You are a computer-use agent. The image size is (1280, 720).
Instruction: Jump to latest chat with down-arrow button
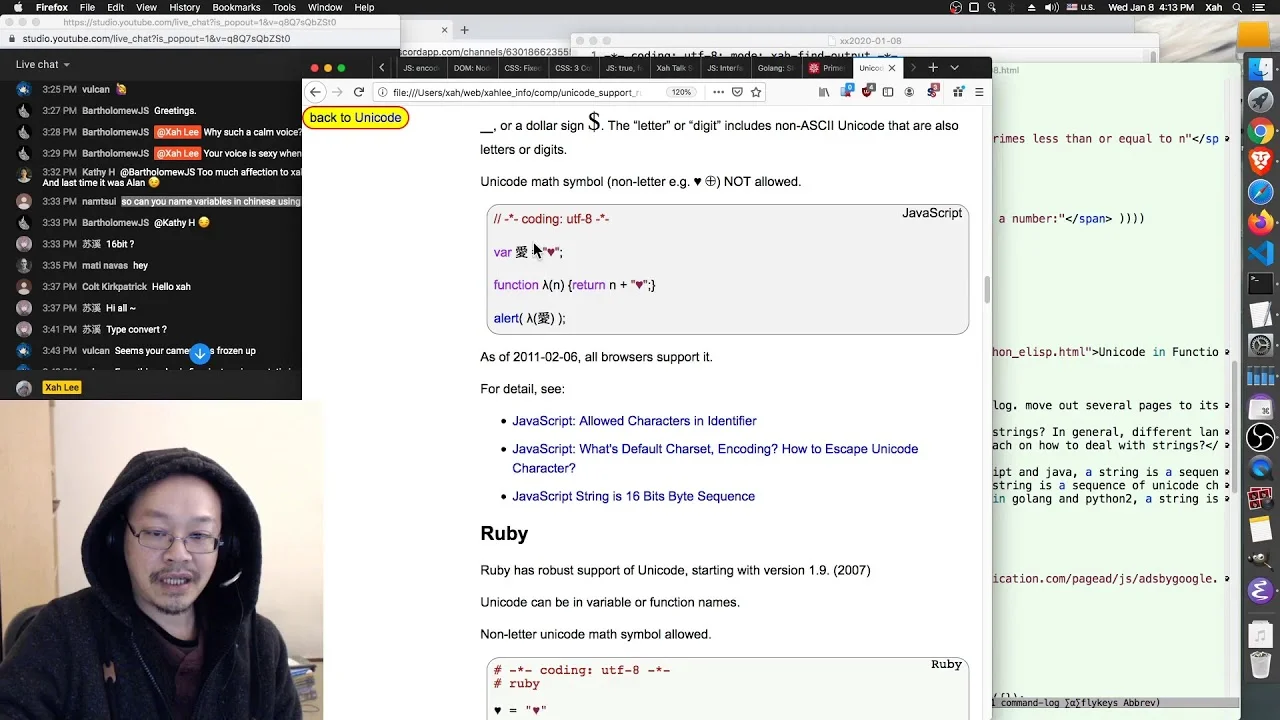(200, 353)
